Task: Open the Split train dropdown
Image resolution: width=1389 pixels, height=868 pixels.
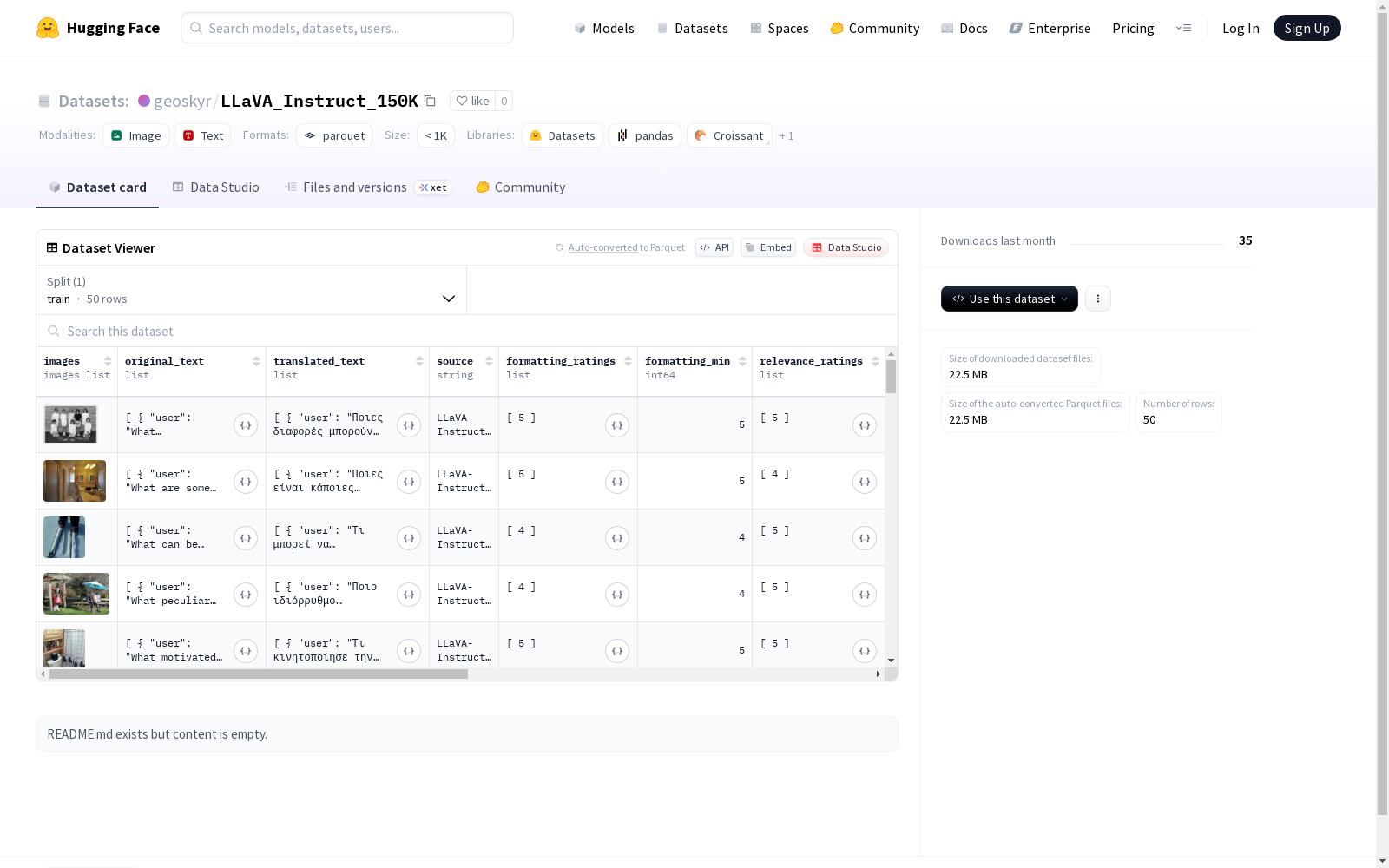Action: point(251,290)
